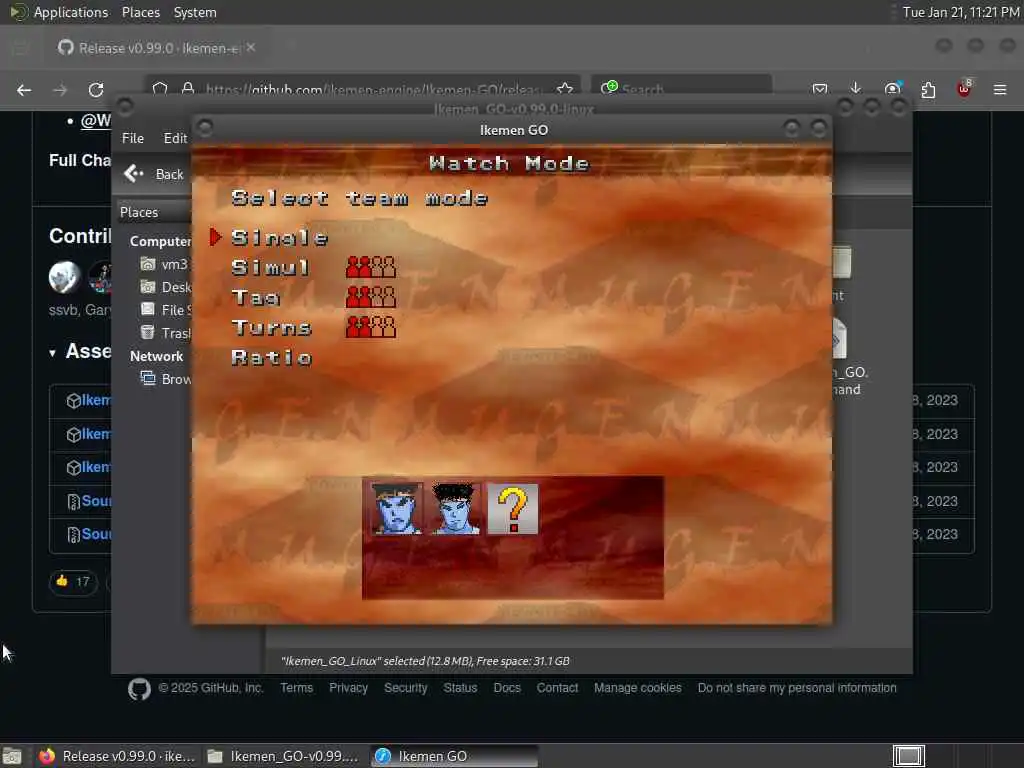Click Firefox back arrow button
Screen dimensions: 1024x768
[x=24, y=90]
